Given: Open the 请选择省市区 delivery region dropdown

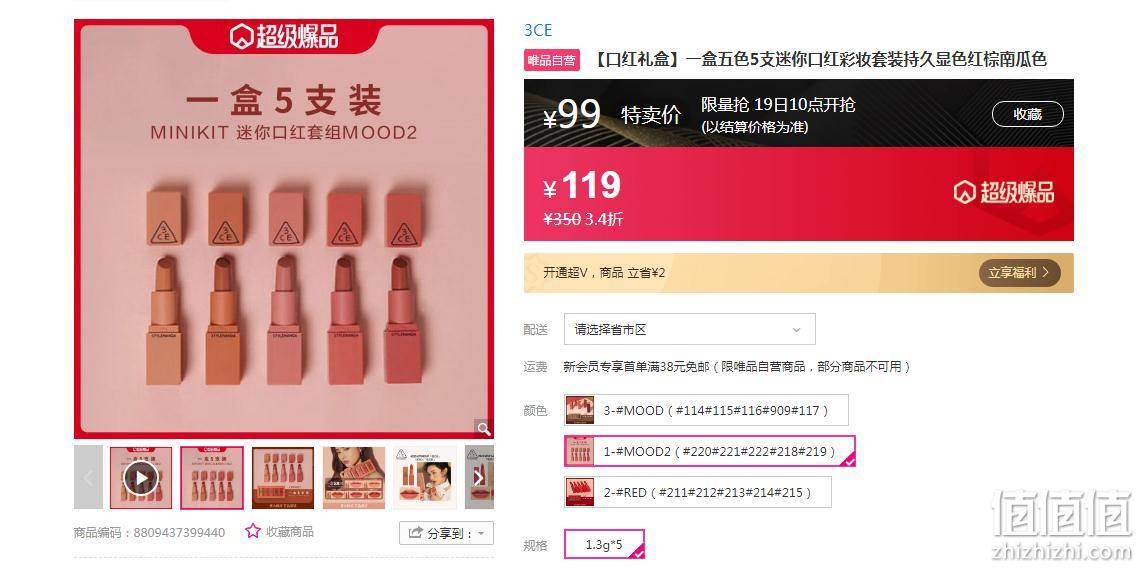Looking at the screenshot, I should point(689,330).
